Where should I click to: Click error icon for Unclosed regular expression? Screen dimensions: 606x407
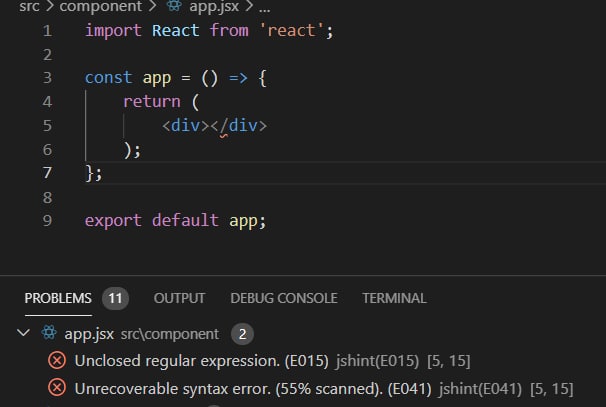pyautogui.click(x=57, y=361)
